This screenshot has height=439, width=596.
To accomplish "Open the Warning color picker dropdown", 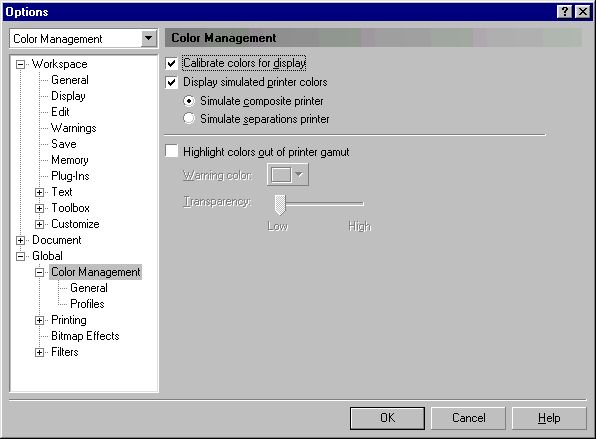I will [x=287, y=175].
